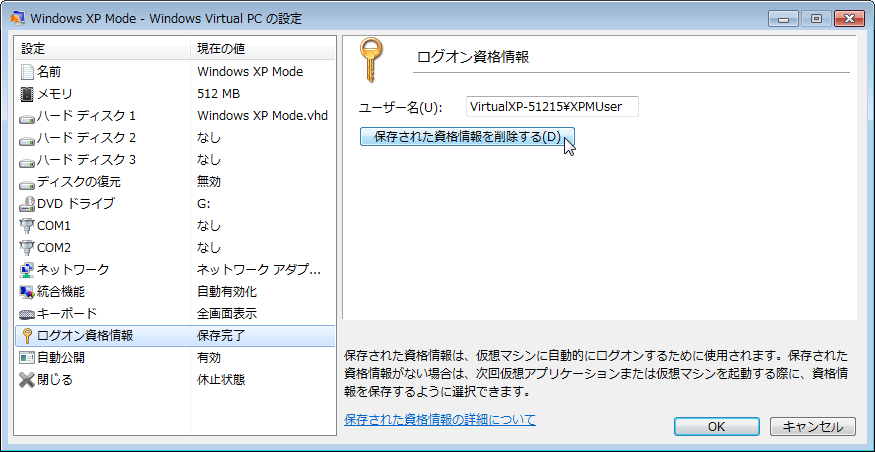875x452 pixels.
Task: Confirm settings with the OK button
Action: pos(717,427)
